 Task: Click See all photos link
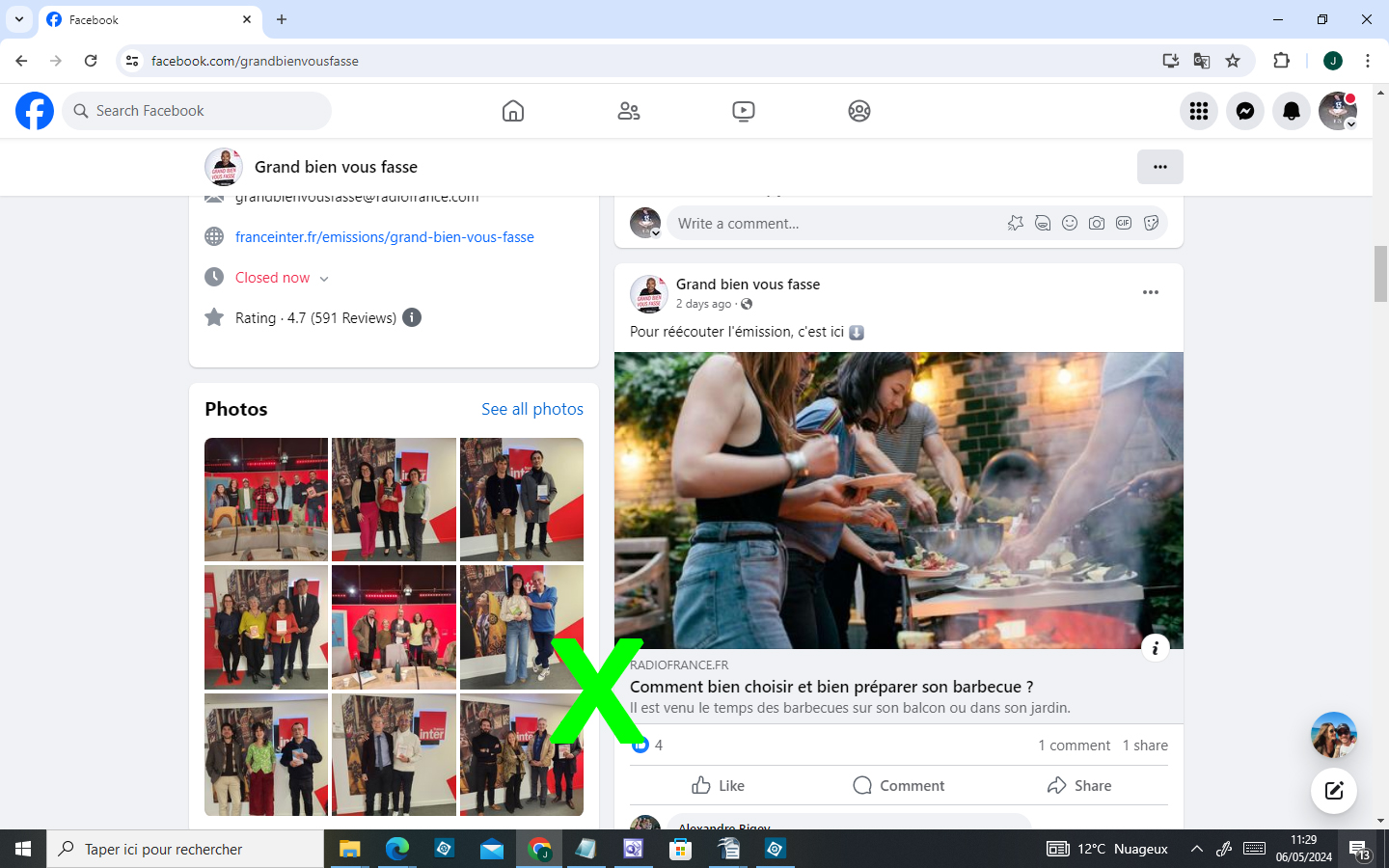click(x=532, y=409)
